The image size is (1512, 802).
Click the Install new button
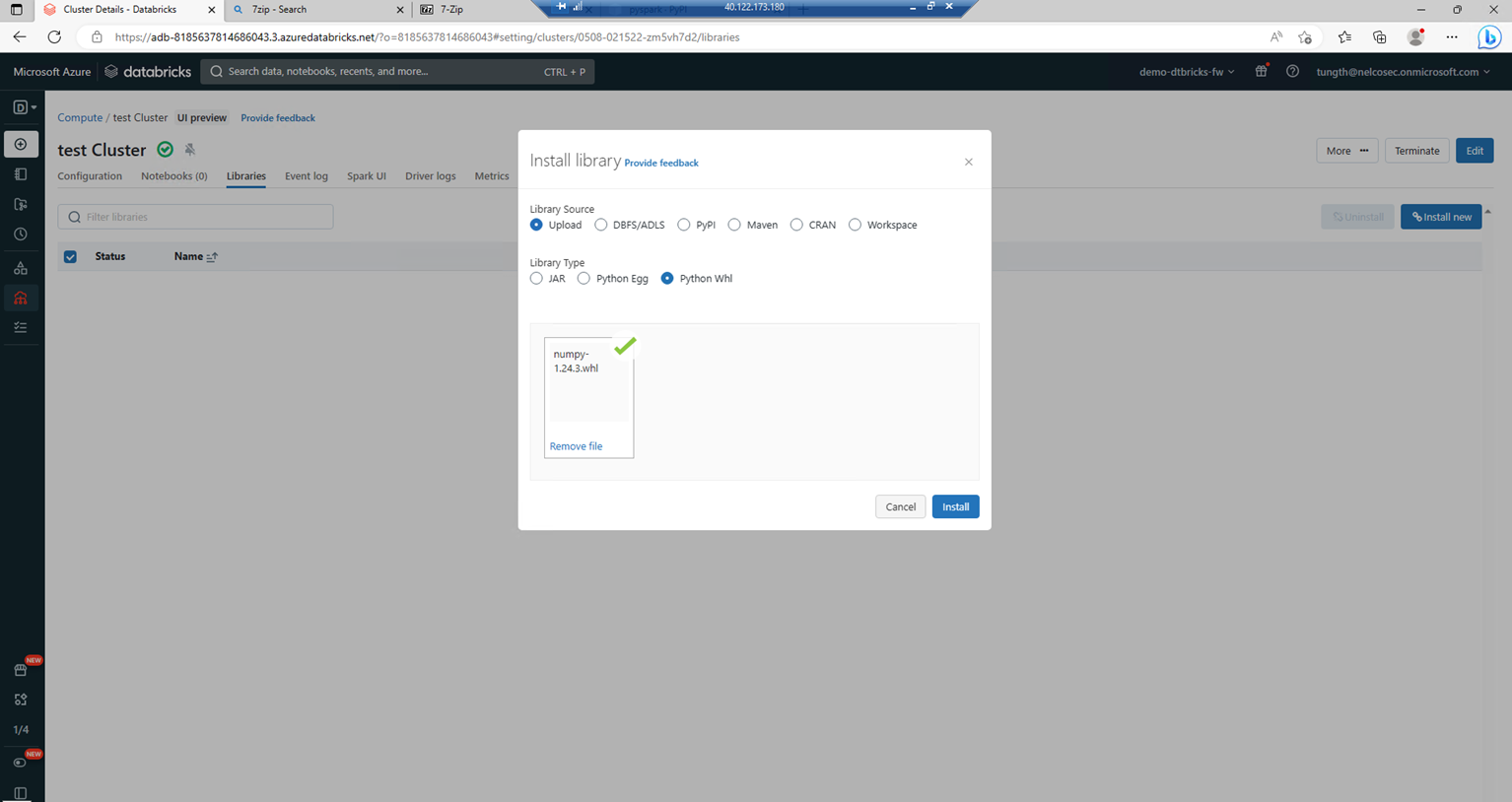(1441, 217)
